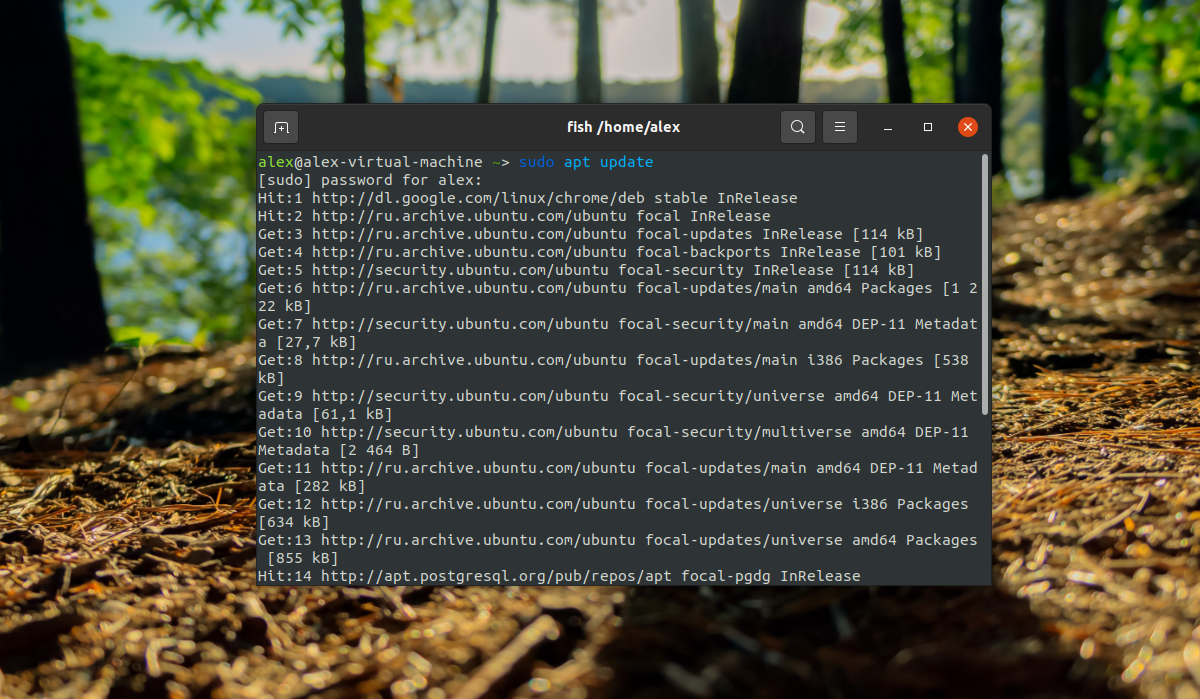This screenshot has height=699, width=1200.
Task: Click the Get:3 focal-updates InRelease line
Action: (x=591, y=234)
